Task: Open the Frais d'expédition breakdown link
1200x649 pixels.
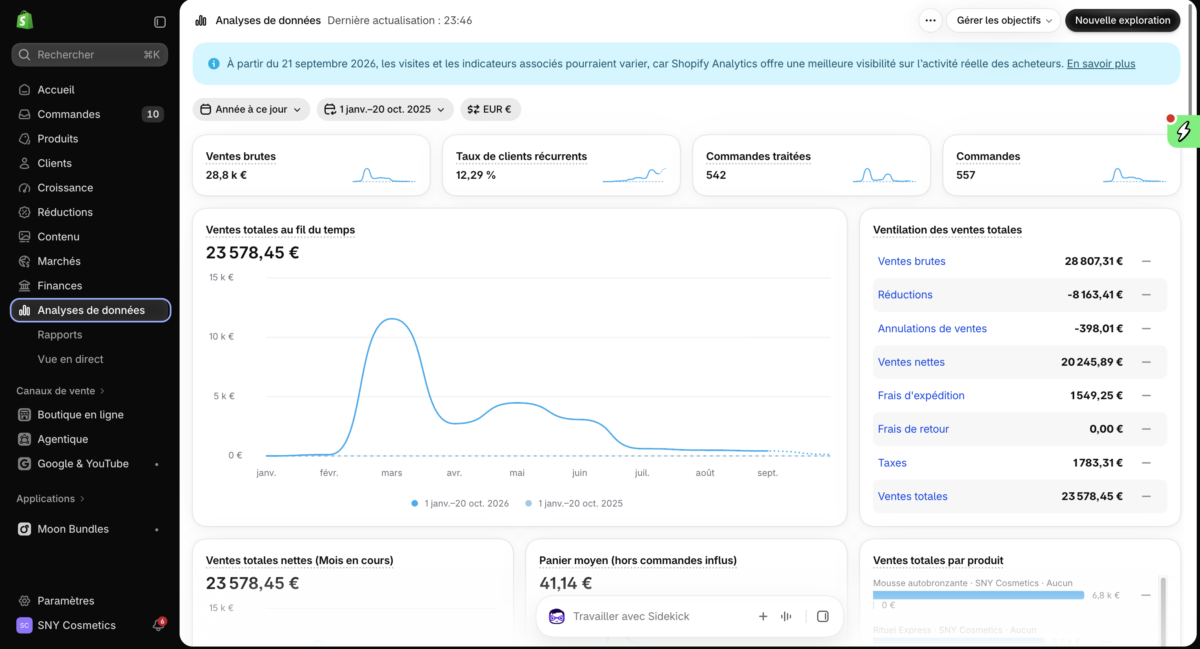Action: coord(921,395)
